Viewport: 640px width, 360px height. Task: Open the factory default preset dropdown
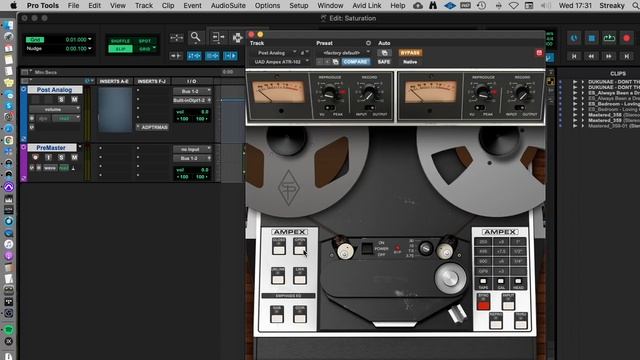point(344,53)
